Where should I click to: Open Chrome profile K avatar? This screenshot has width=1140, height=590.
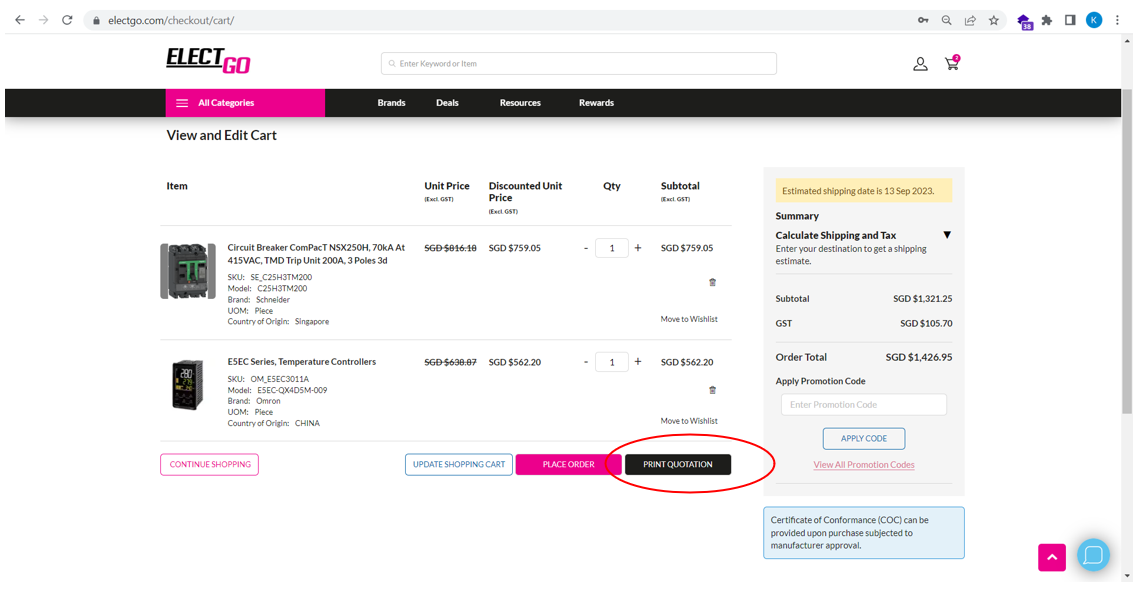point(1094,20)
